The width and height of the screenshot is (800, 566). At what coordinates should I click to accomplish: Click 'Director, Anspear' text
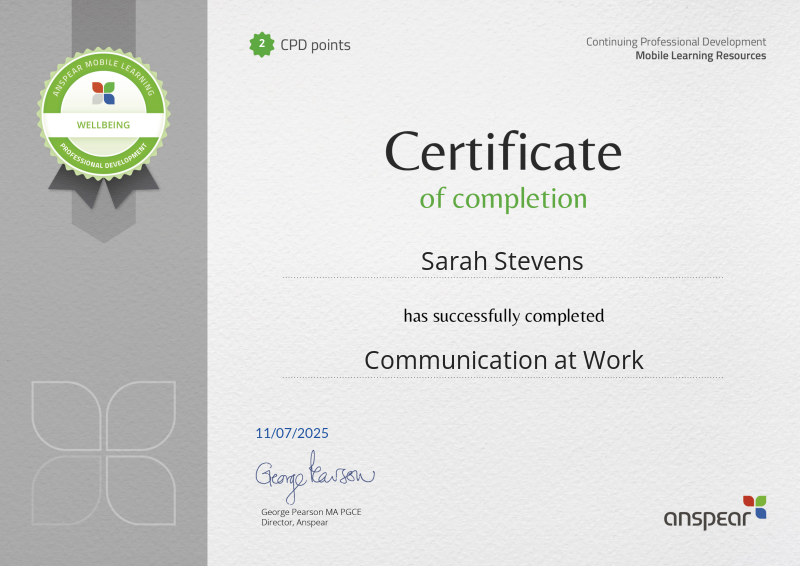coord(294,523)
